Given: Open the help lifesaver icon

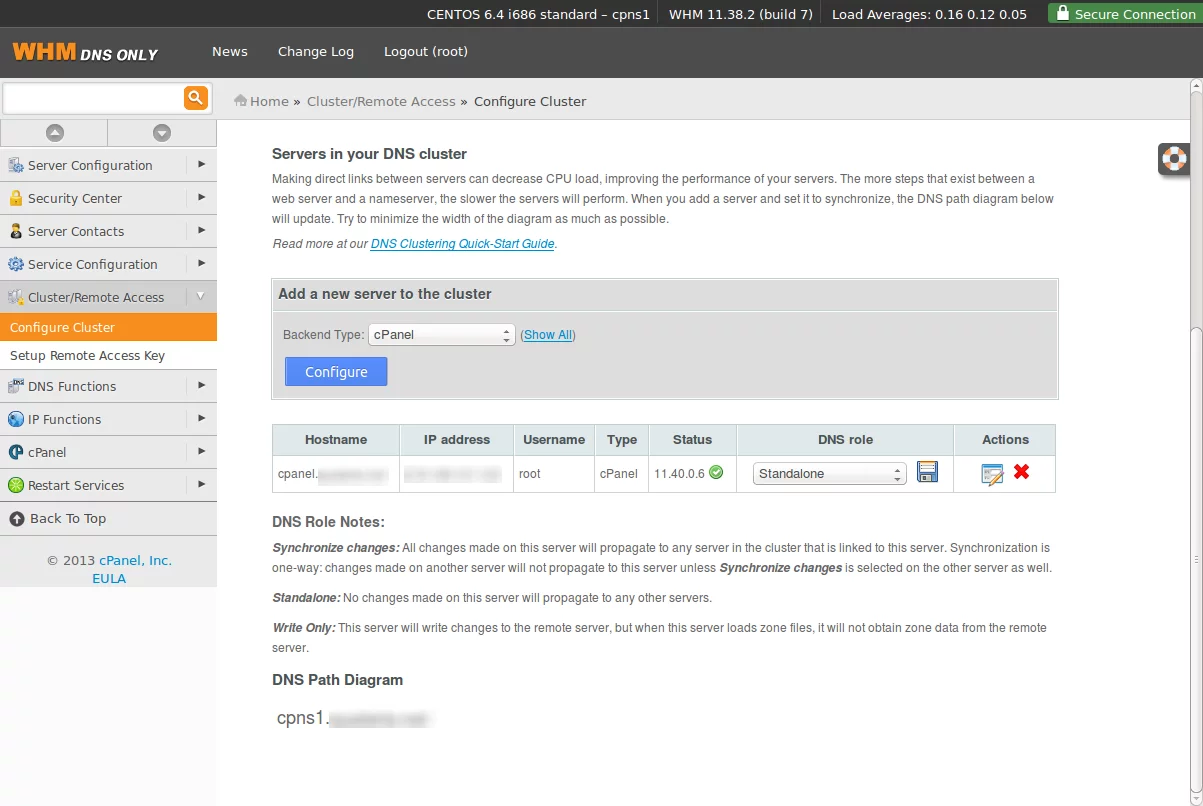Looking at the screenshot, I should coord(1174,158).
